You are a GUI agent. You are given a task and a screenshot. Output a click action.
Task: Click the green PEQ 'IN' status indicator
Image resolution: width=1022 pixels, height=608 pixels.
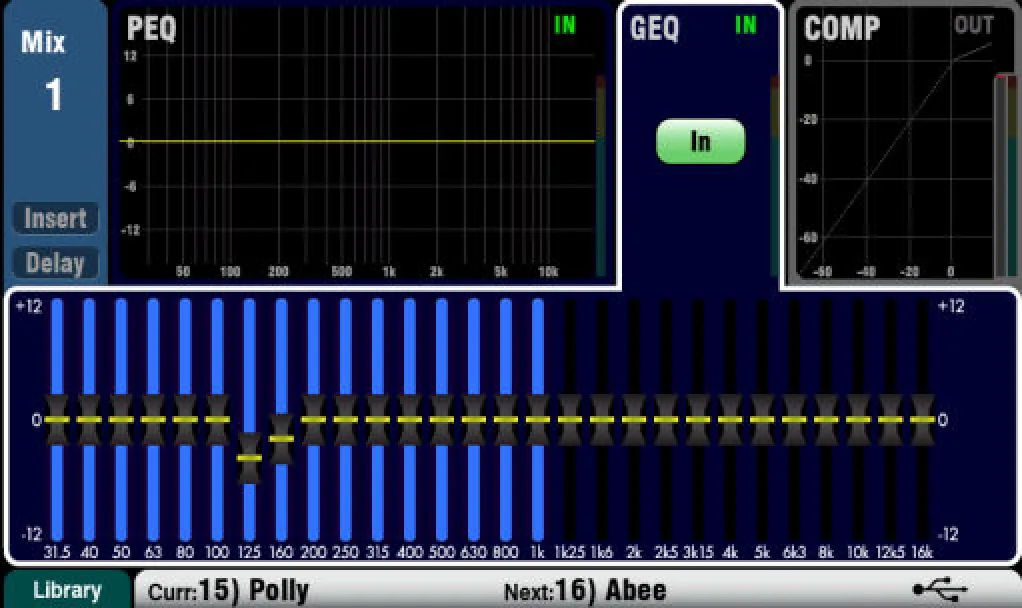click(565, 25)
